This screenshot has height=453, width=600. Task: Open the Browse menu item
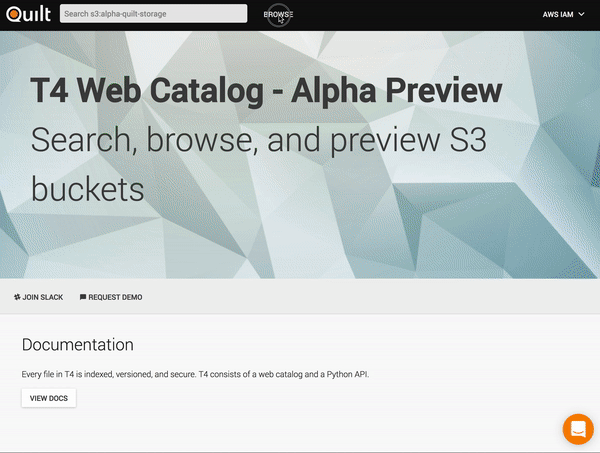[x=278, y=15]
